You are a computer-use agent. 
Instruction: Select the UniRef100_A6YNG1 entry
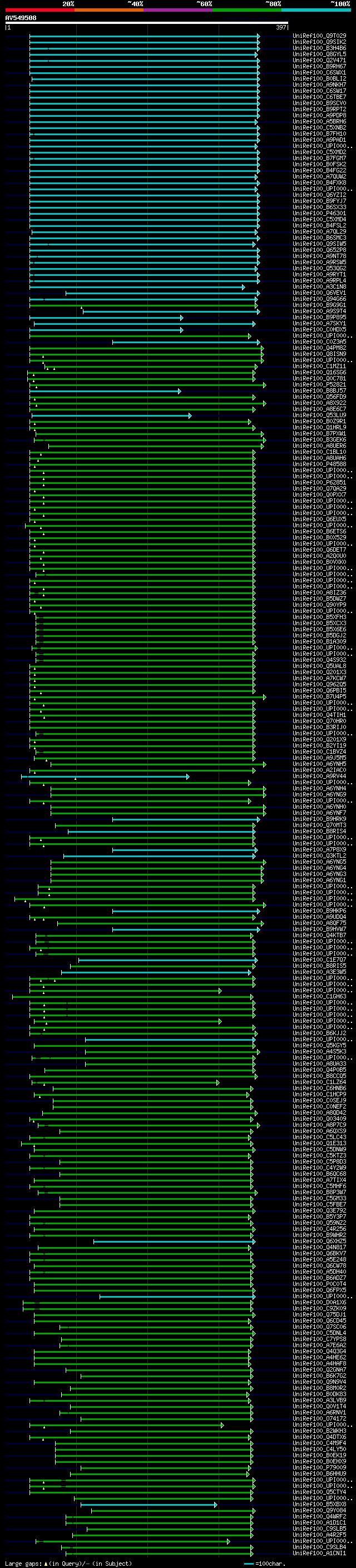pyautogui.click(x=319, y=881)
